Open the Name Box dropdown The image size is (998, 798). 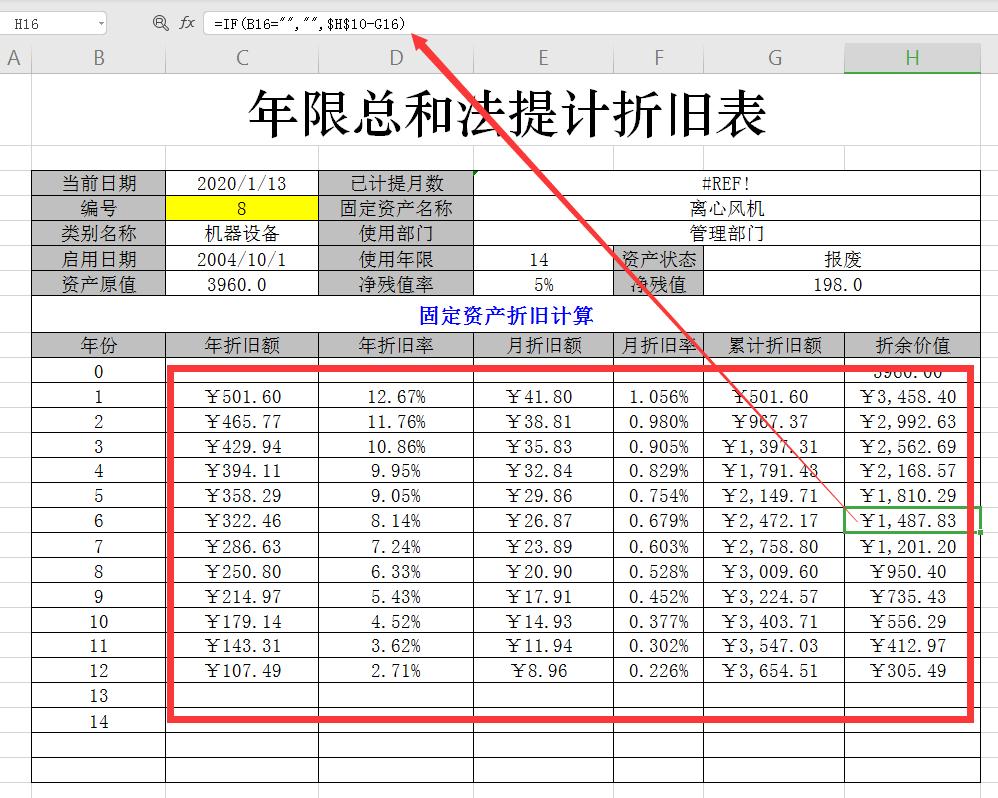point(100,22)
